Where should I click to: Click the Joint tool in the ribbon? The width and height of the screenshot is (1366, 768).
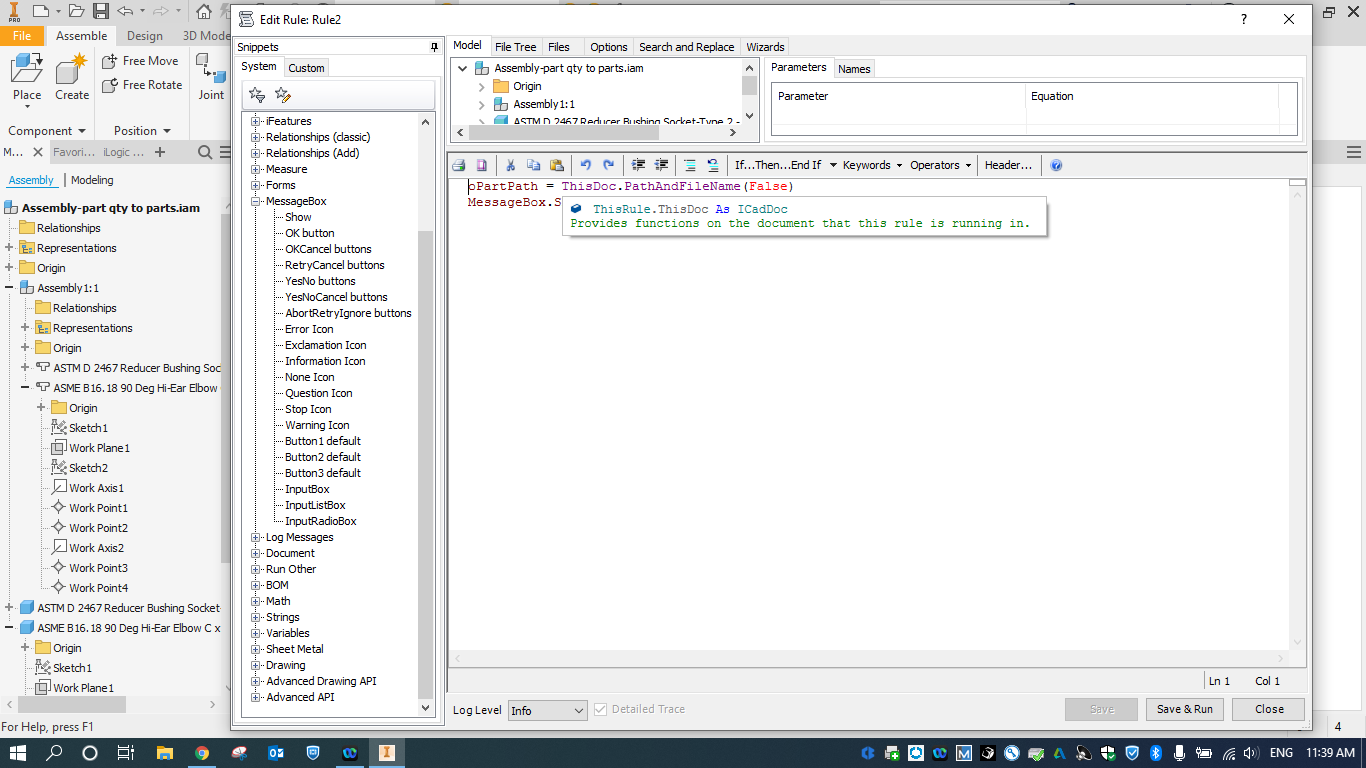(211, 78)
